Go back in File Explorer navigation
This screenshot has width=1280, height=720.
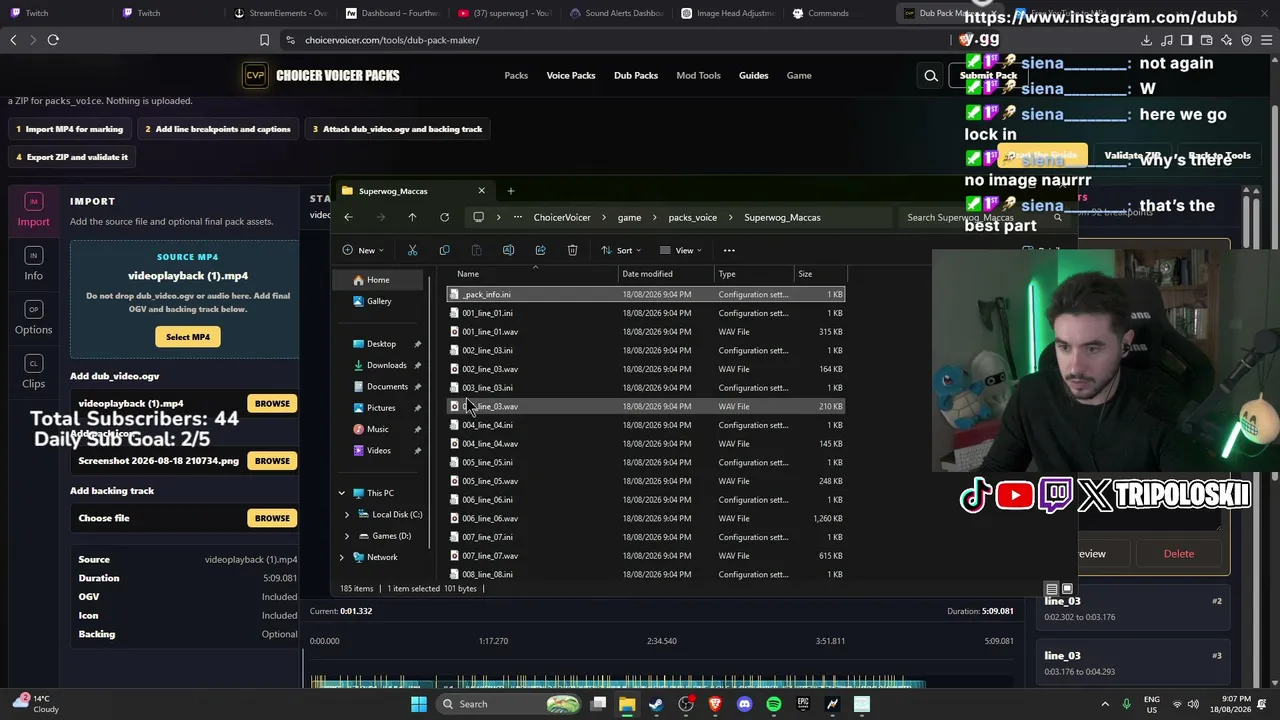(348, 217)
